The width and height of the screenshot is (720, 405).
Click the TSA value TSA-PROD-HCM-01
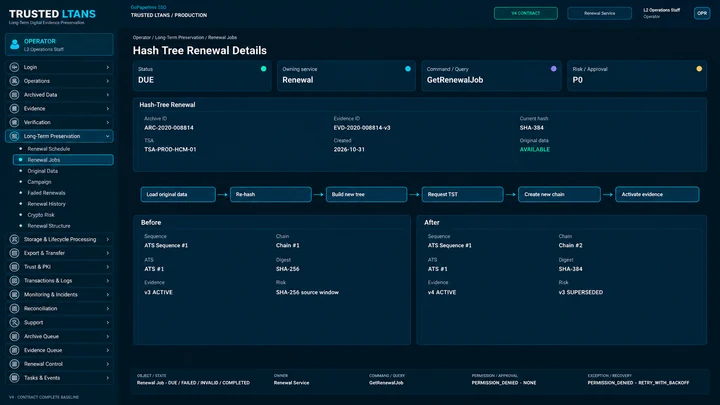click(x=170, y=150)
